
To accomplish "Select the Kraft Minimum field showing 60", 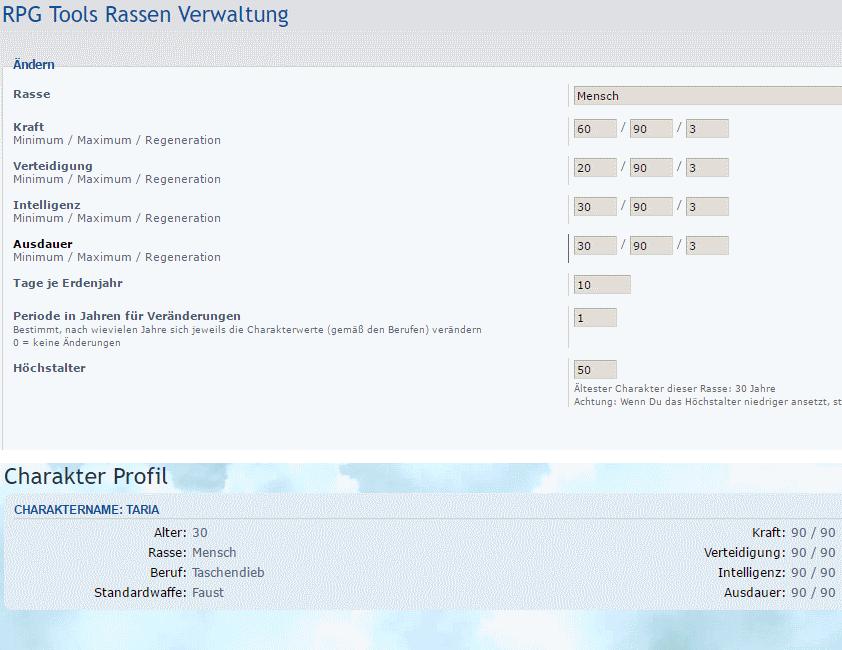I will point(594,128).
